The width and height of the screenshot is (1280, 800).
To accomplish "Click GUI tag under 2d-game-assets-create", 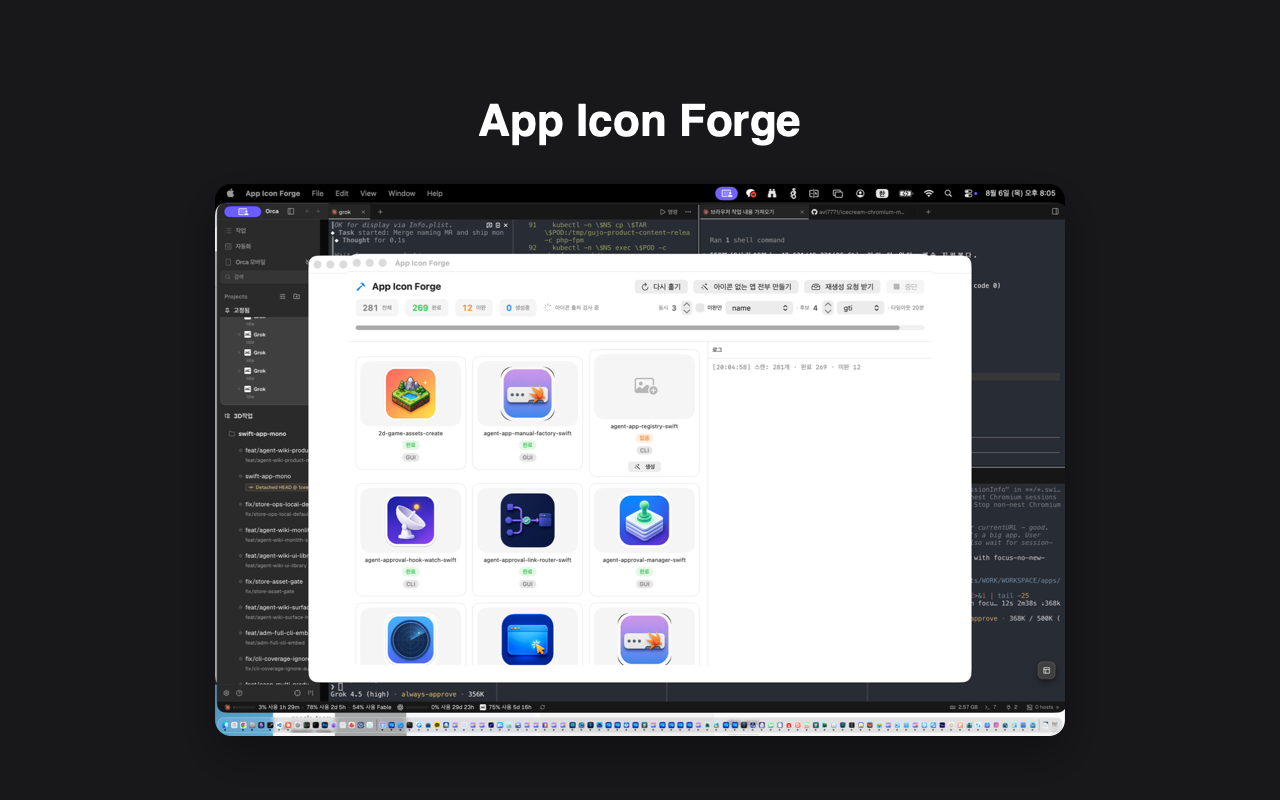I will pos(410,457).
